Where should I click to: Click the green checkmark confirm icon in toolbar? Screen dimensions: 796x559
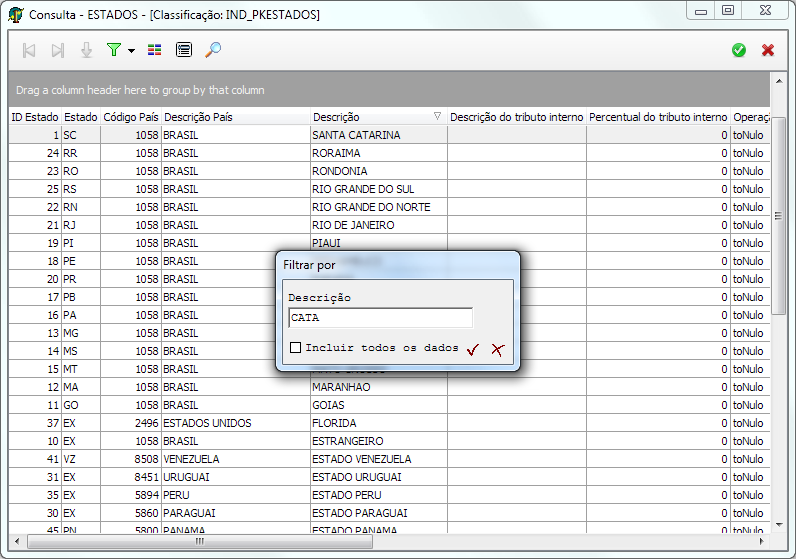tap(739, 50)
